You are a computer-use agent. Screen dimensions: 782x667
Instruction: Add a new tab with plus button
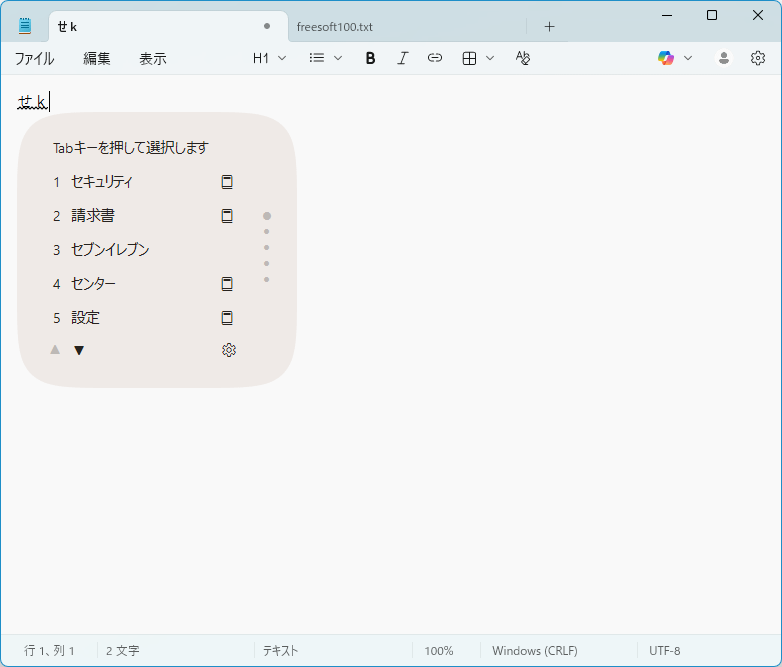549,26
